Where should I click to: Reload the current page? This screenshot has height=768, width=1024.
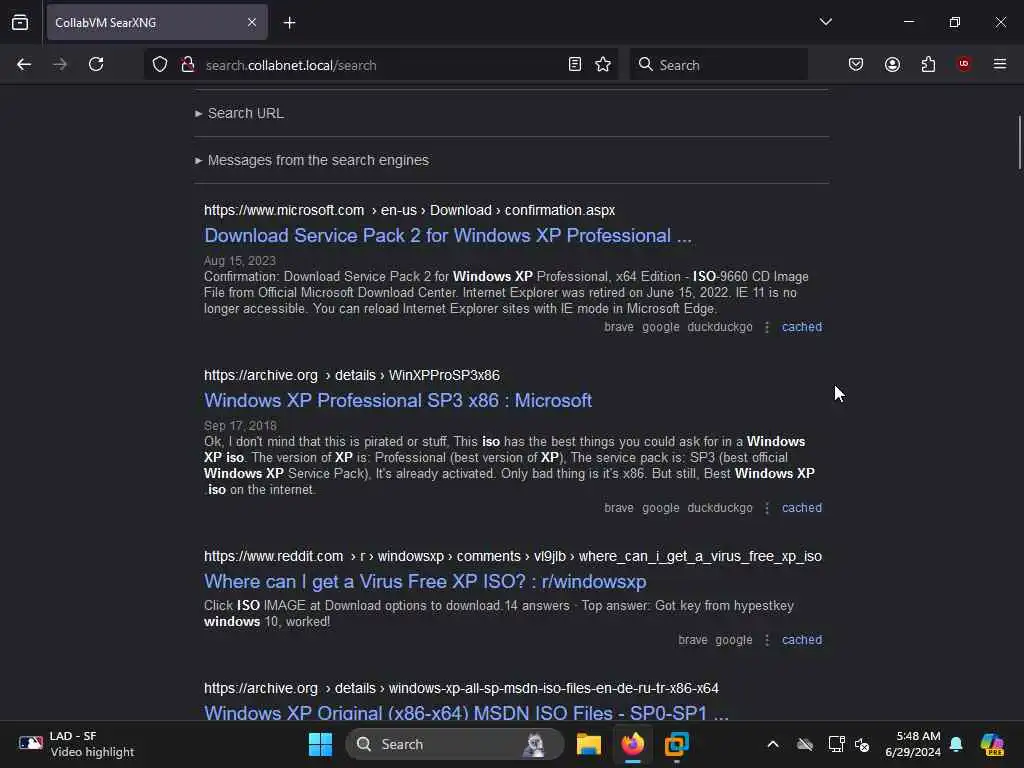96,64
